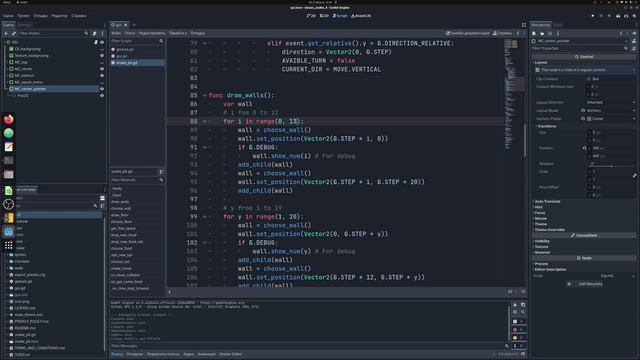Click the search icon in Output panel
The width and height of the screenshot is (640, 360).
tap(523, 312)
